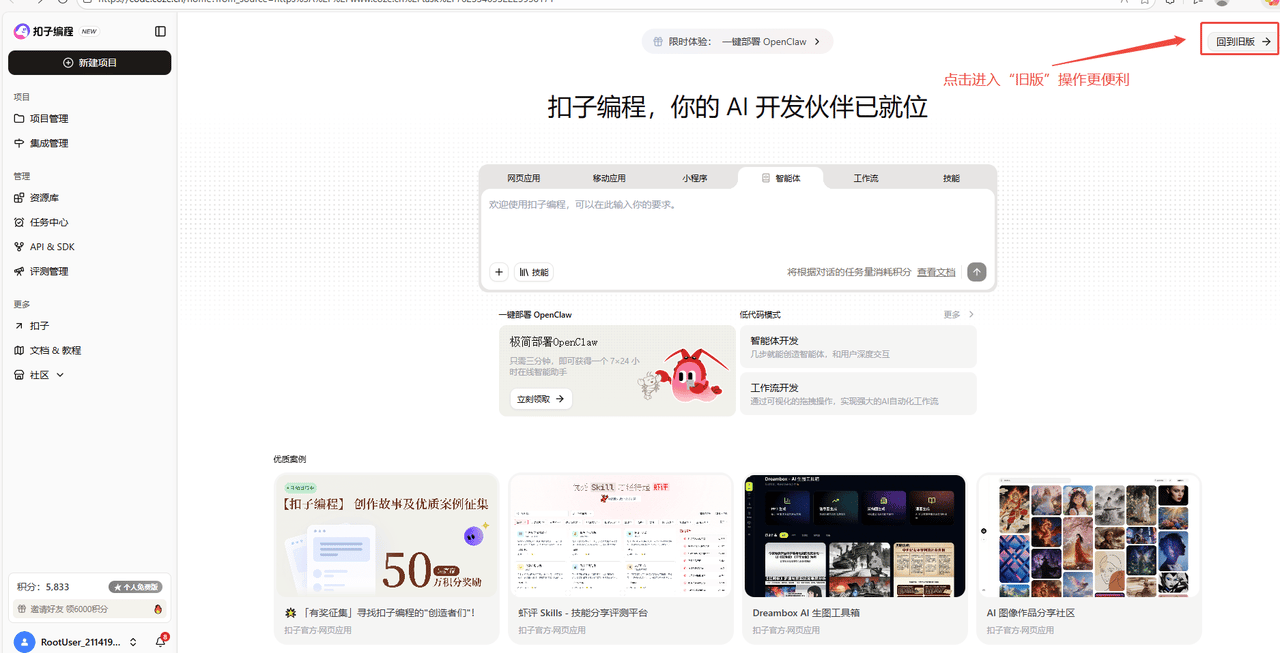This screenshot has height=653, width=1280.
Task: Click the fire icon beside 邀请好友
Action: (x=157, y=609)
